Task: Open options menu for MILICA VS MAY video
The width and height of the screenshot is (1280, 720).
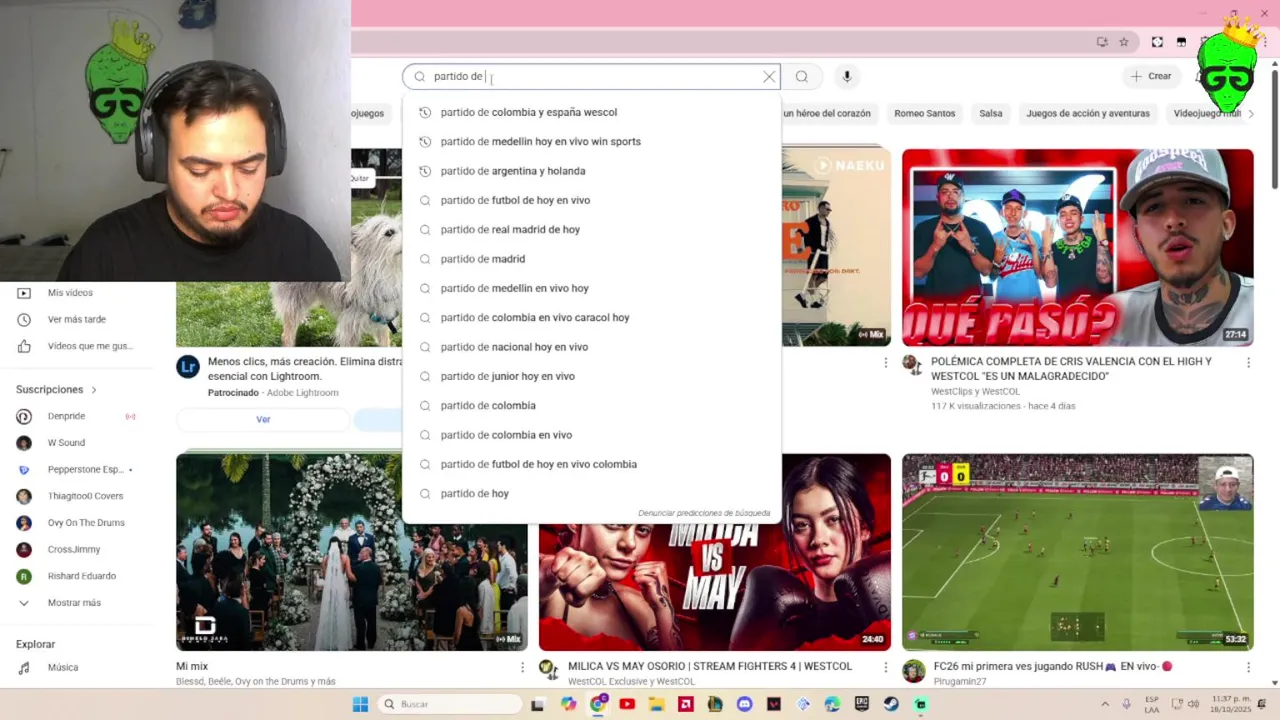Action: tap(885, 667)
